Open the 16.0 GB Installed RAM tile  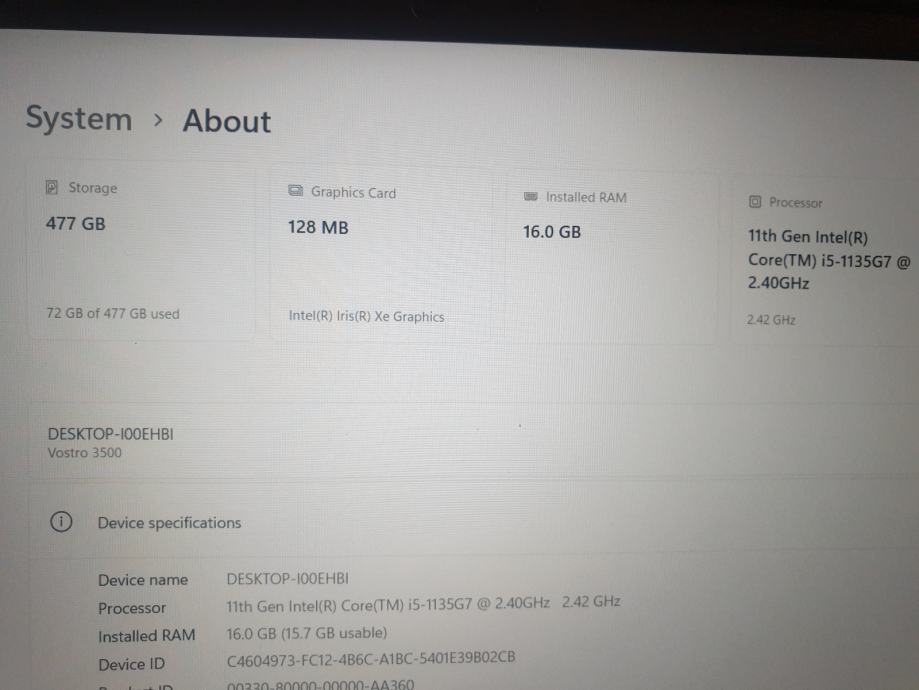tap(612, 258)
